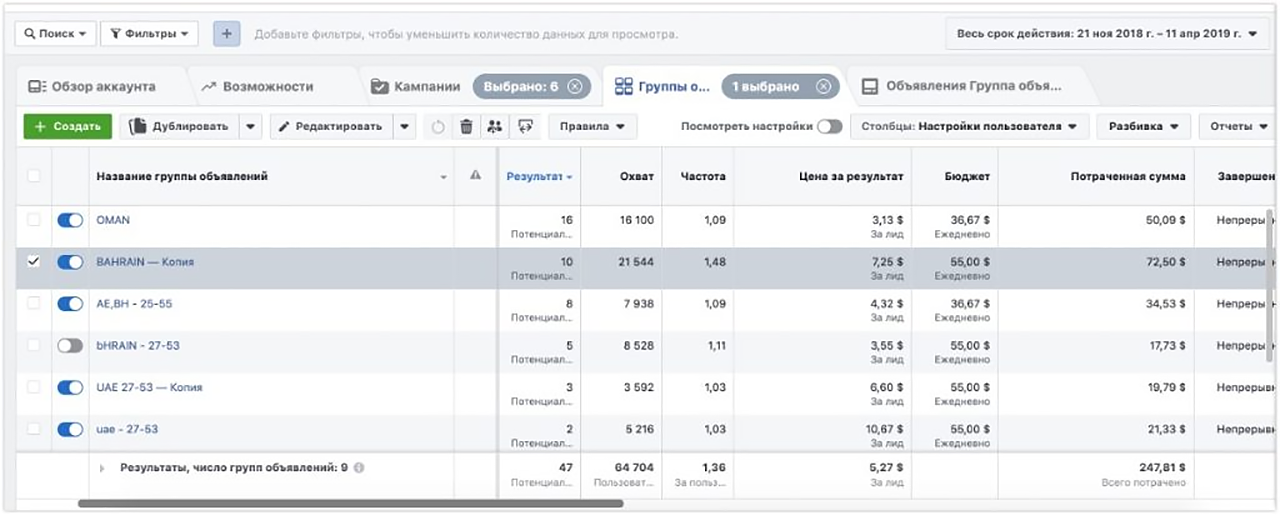
Task: Tick the uae - 27-53 checkbox
Action: pyautogui.click(x=34, y=430)
